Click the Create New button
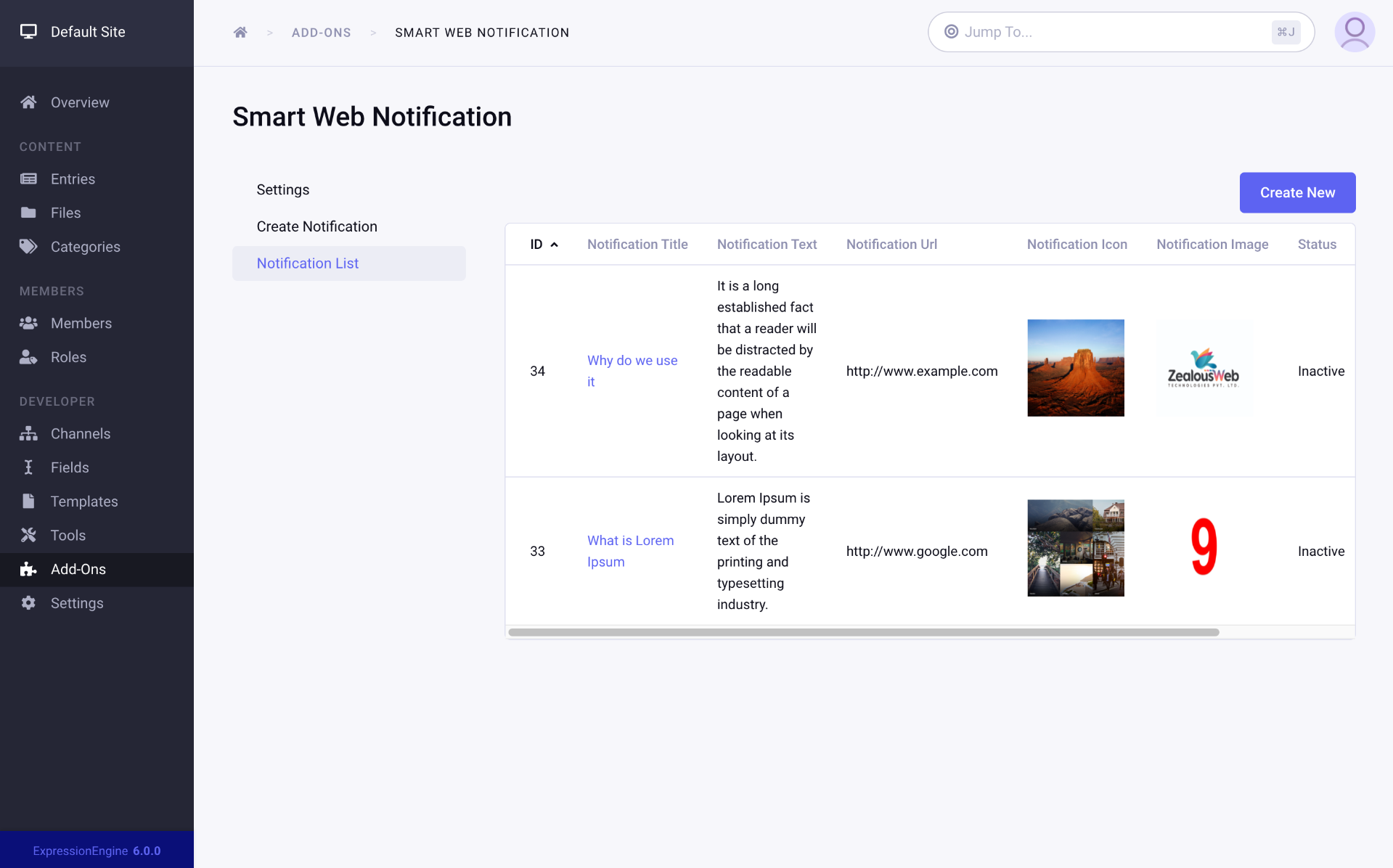Viewport: 1393px width, 868px height. pyautogui.click(x=1297, y=192)
